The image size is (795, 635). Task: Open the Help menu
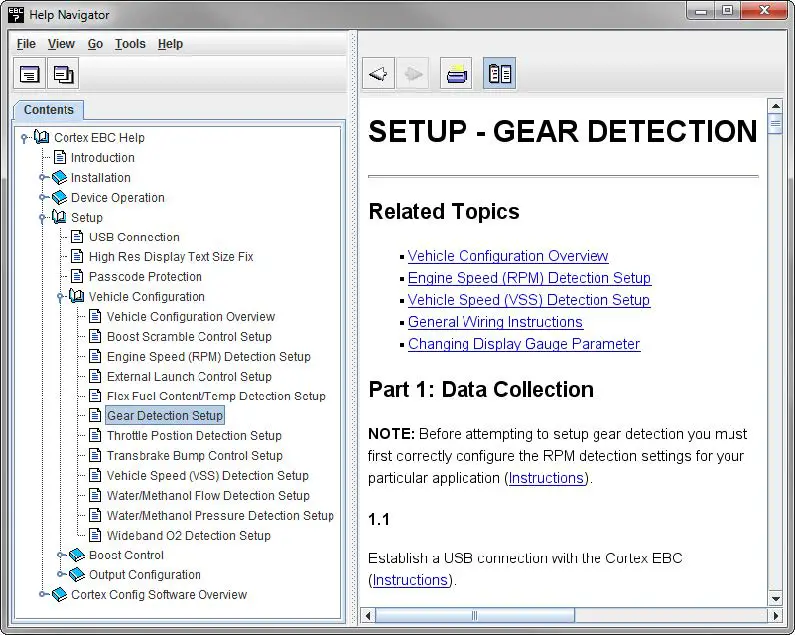pyautogui.click(x=170, y=44)
